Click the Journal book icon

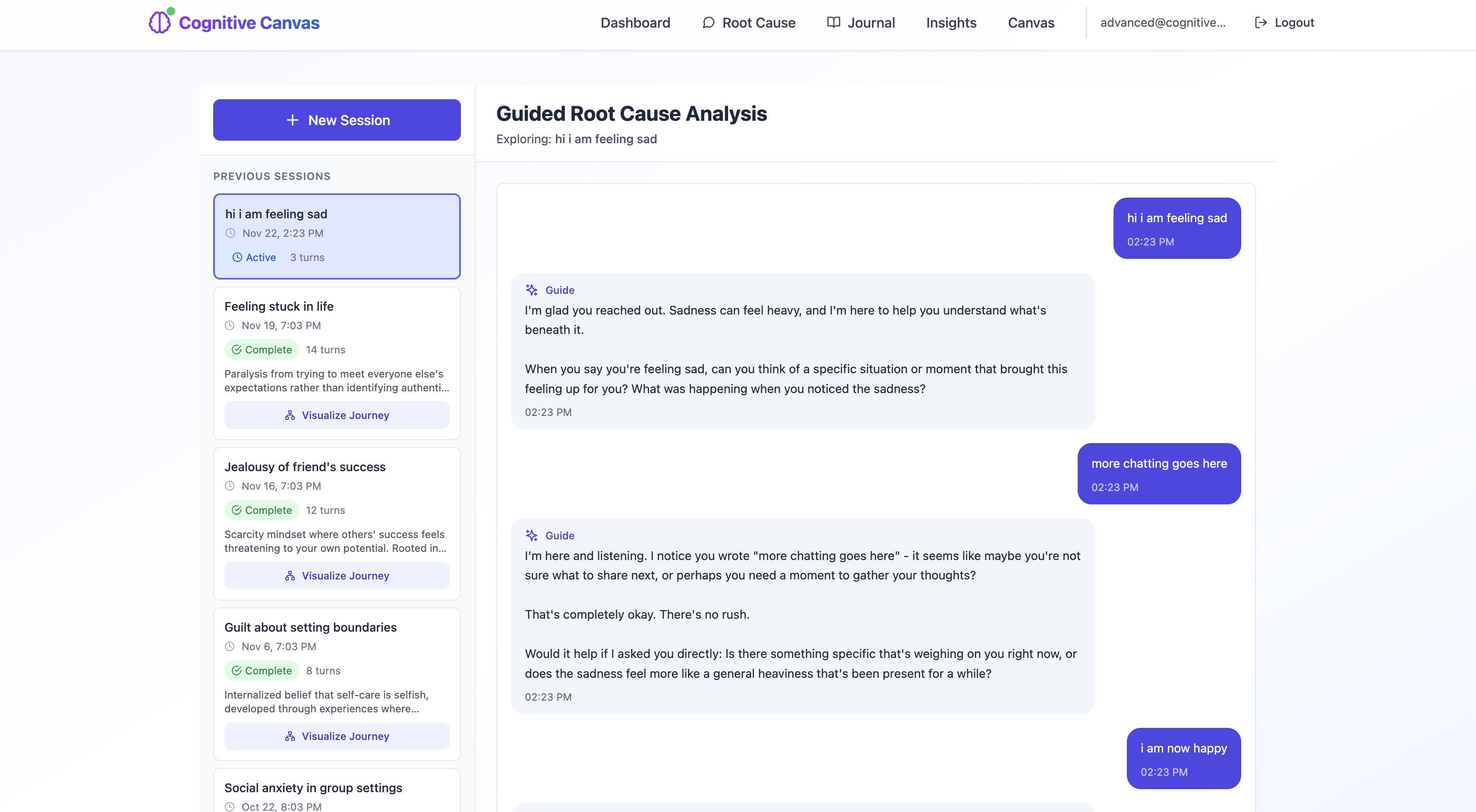pos(834,22)
